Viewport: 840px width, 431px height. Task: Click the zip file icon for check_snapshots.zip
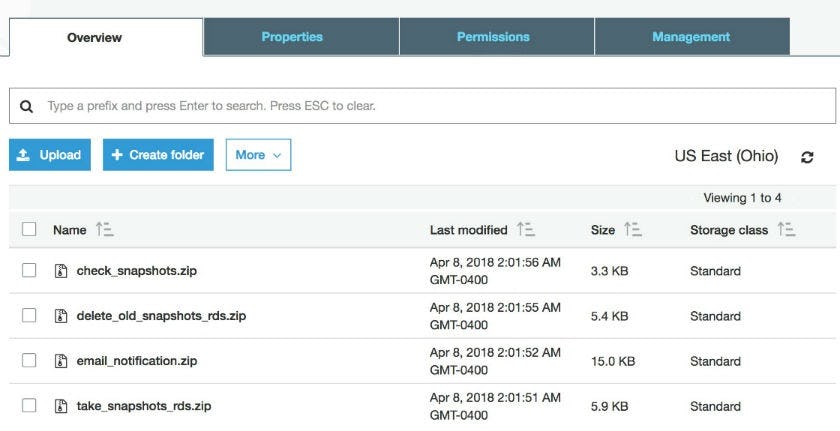point(60,271)
